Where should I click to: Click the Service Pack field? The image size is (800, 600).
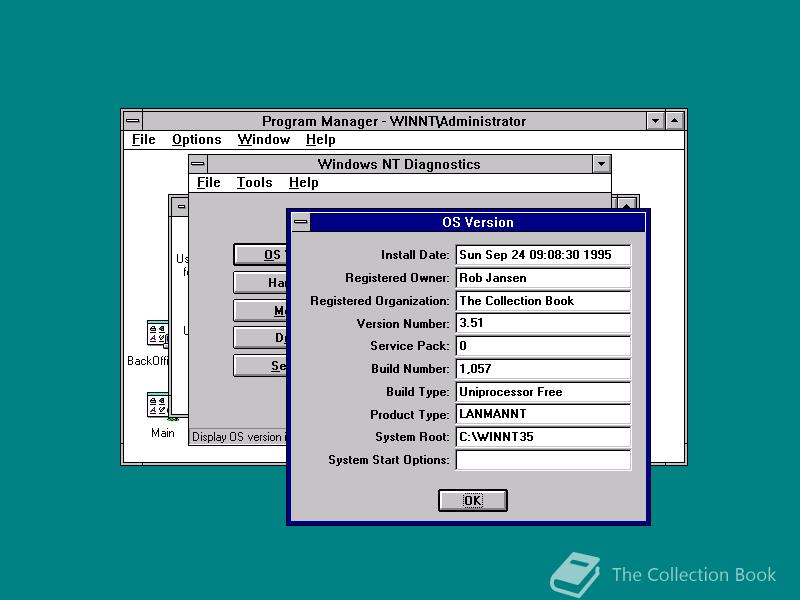click(x=543, y=346)
